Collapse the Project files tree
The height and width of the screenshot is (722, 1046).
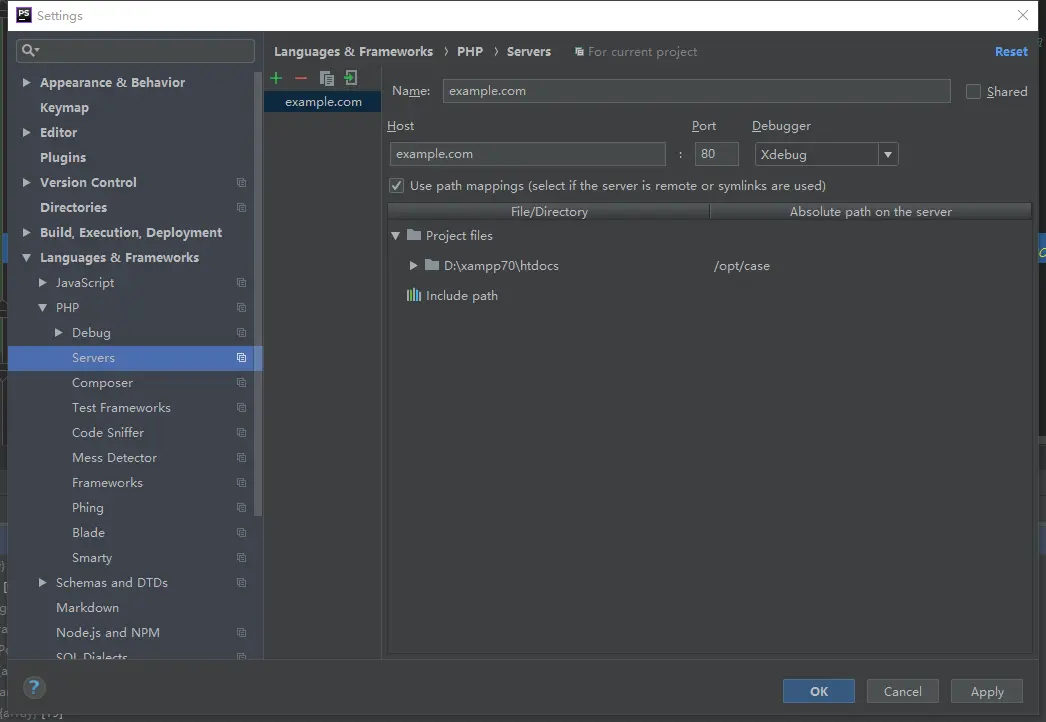coord(395,236)
